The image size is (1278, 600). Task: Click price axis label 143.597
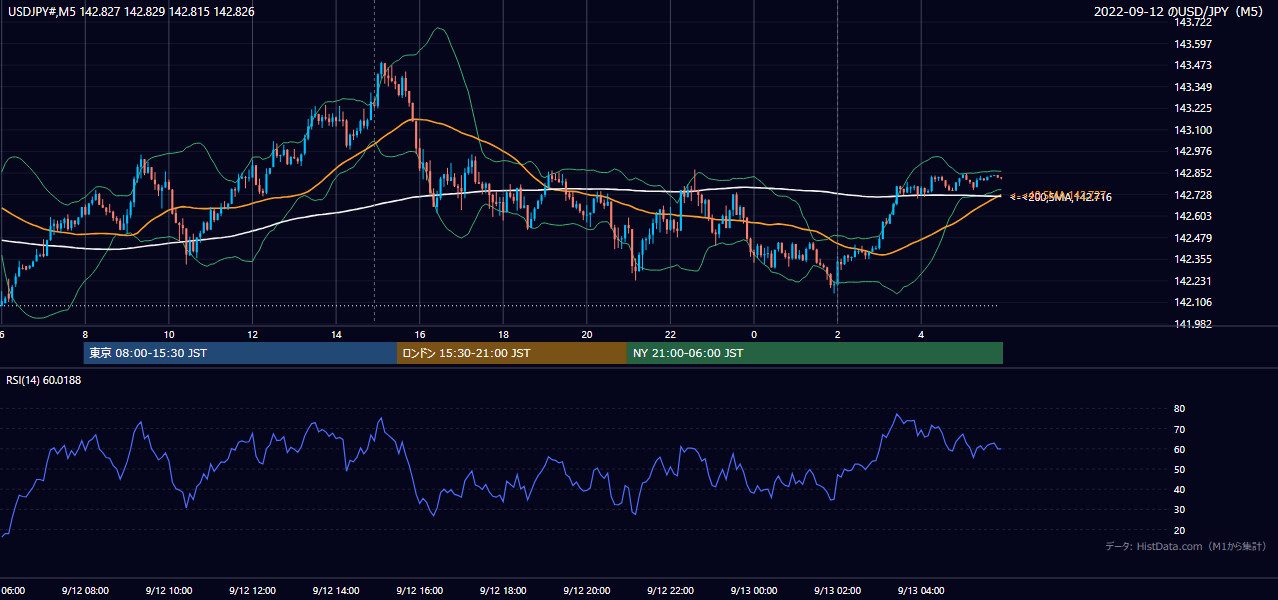pyautogui.click(x=1192, y=44)
